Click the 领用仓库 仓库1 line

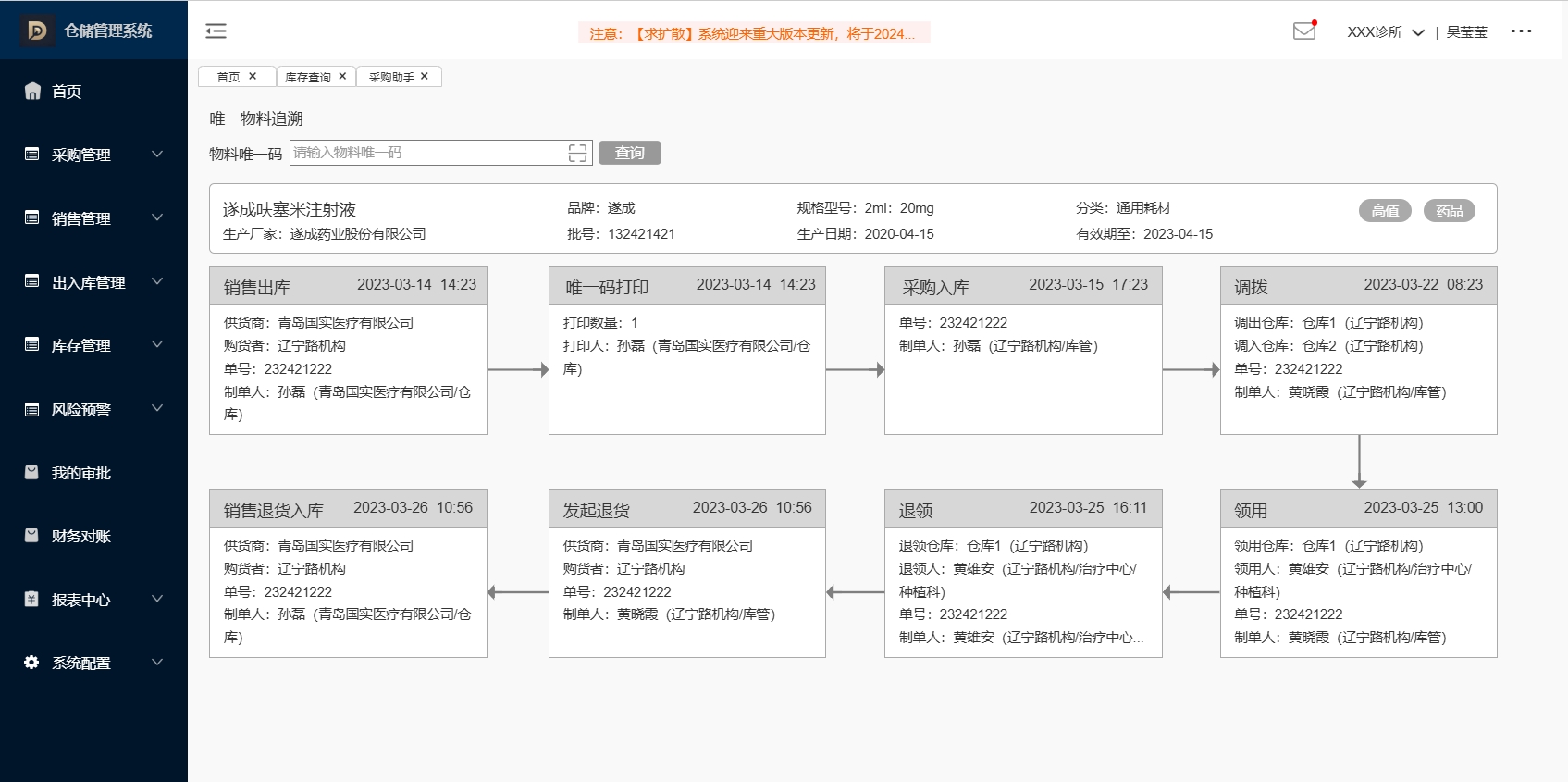[1328, 546]
